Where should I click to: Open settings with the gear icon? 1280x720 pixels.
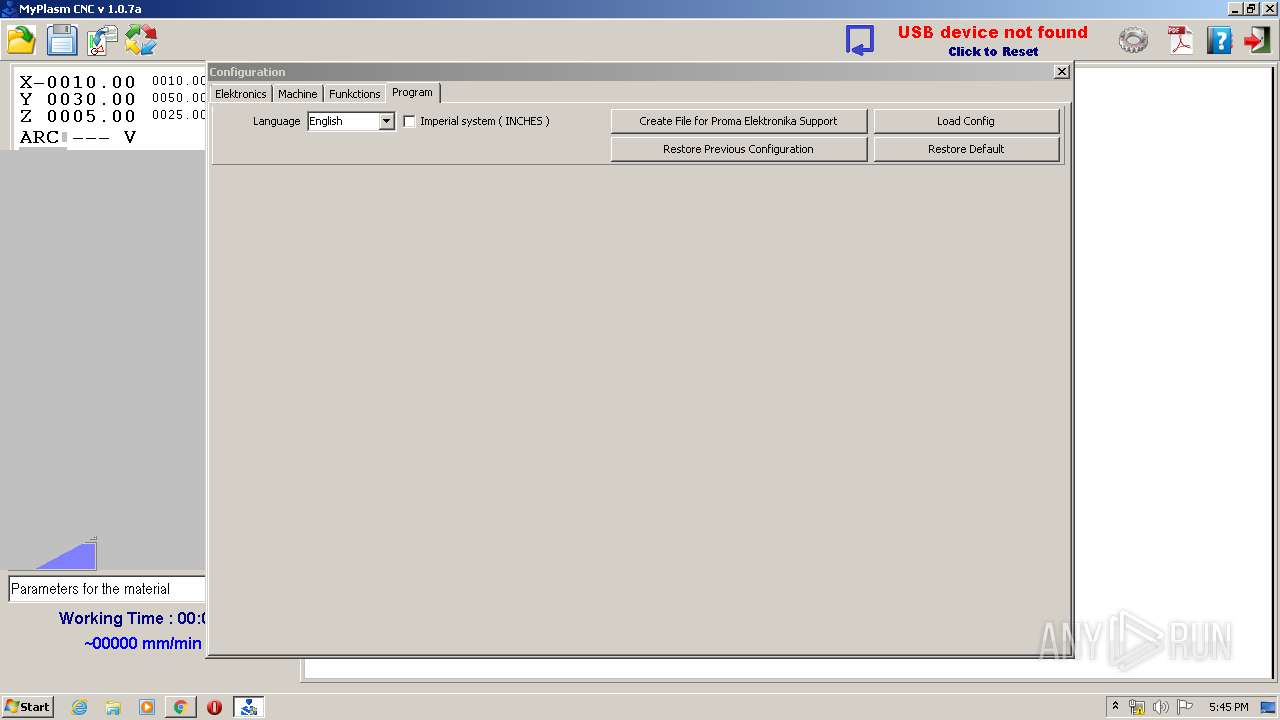(1133, 40)
